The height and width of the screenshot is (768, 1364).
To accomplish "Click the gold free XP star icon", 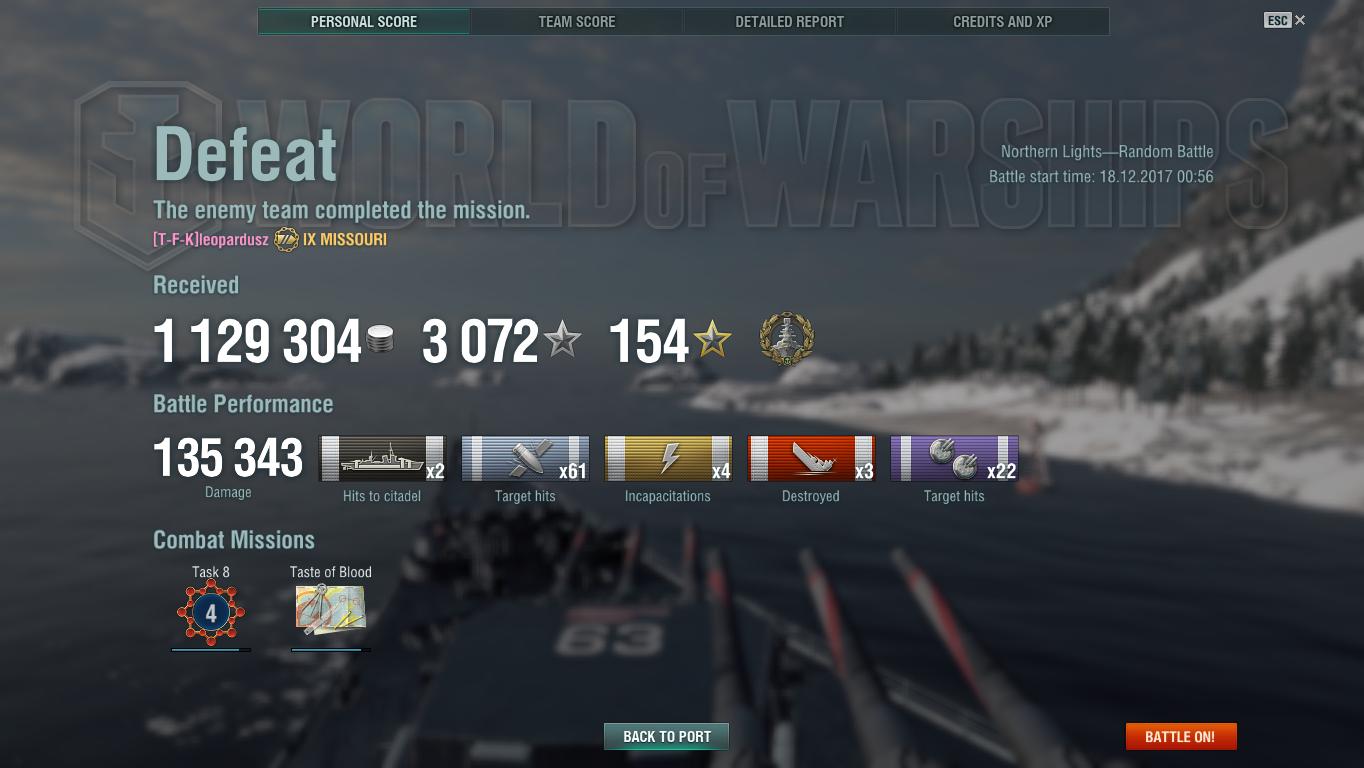I will click(x=712, y=340).
